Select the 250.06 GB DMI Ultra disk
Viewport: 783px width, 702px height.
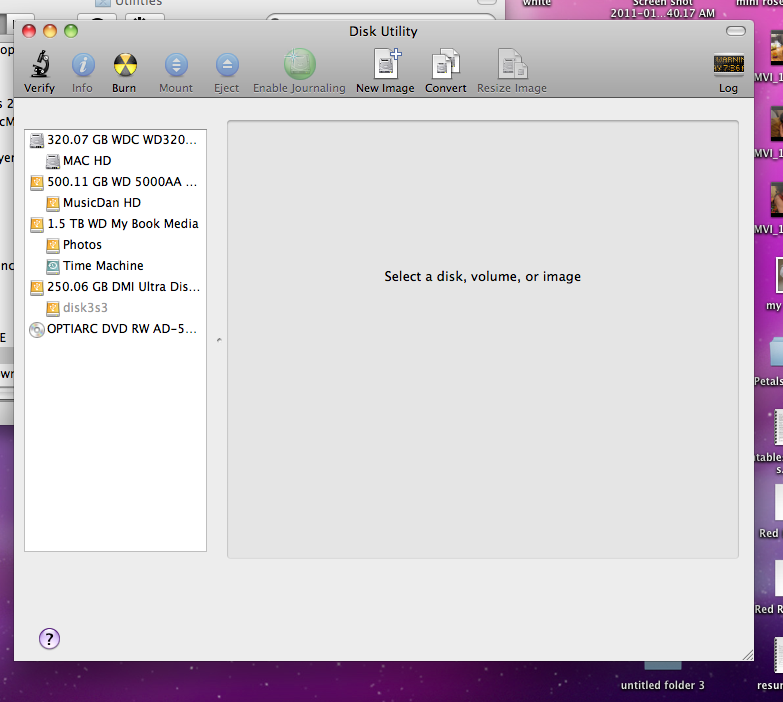tap(115, 287)
